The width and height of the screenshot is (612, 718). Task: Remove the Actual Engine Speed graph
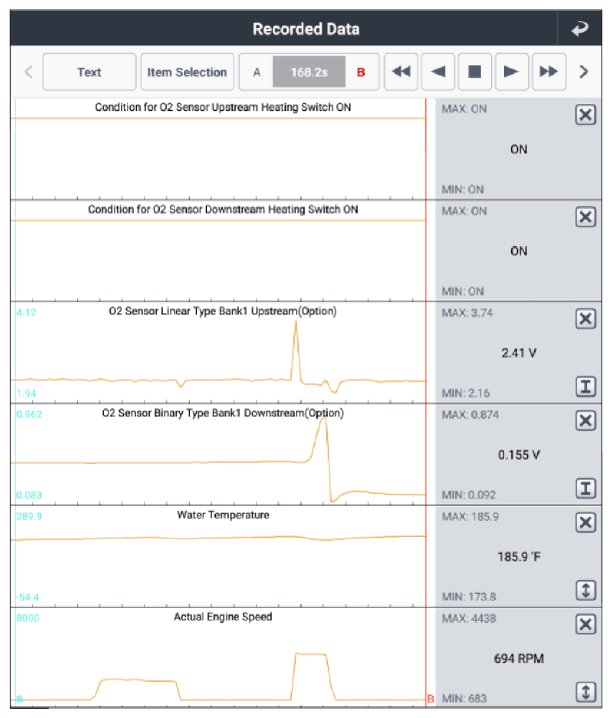coord(585,625)
